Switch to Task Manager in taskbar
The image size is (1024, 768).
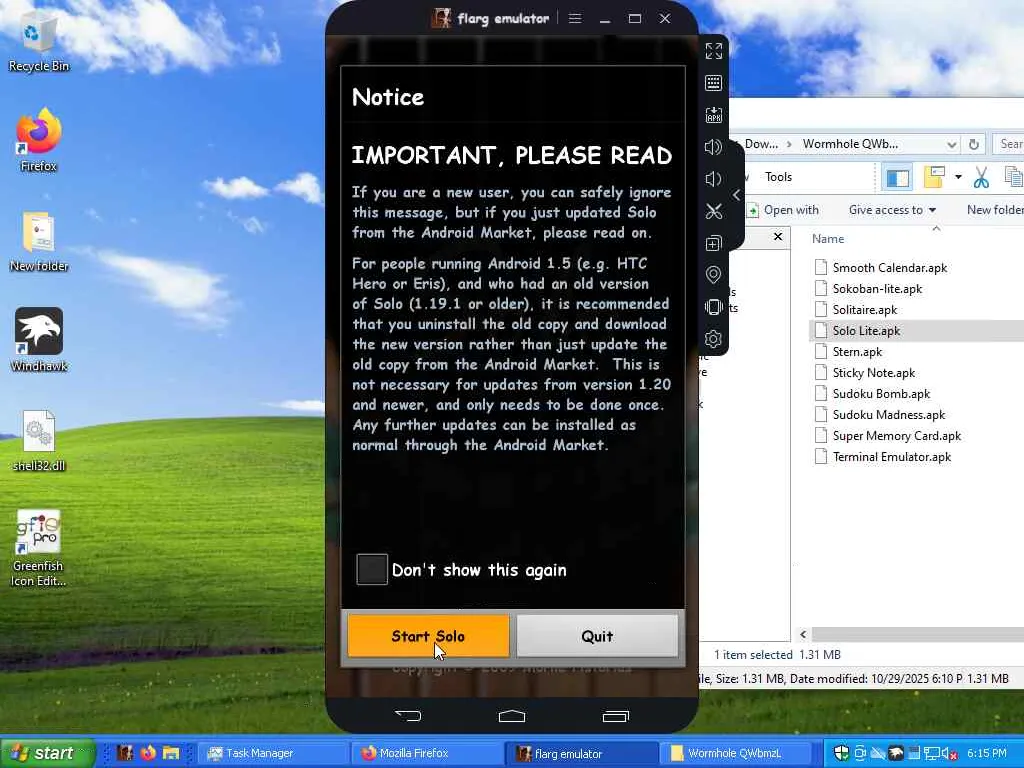pos(272,753)
